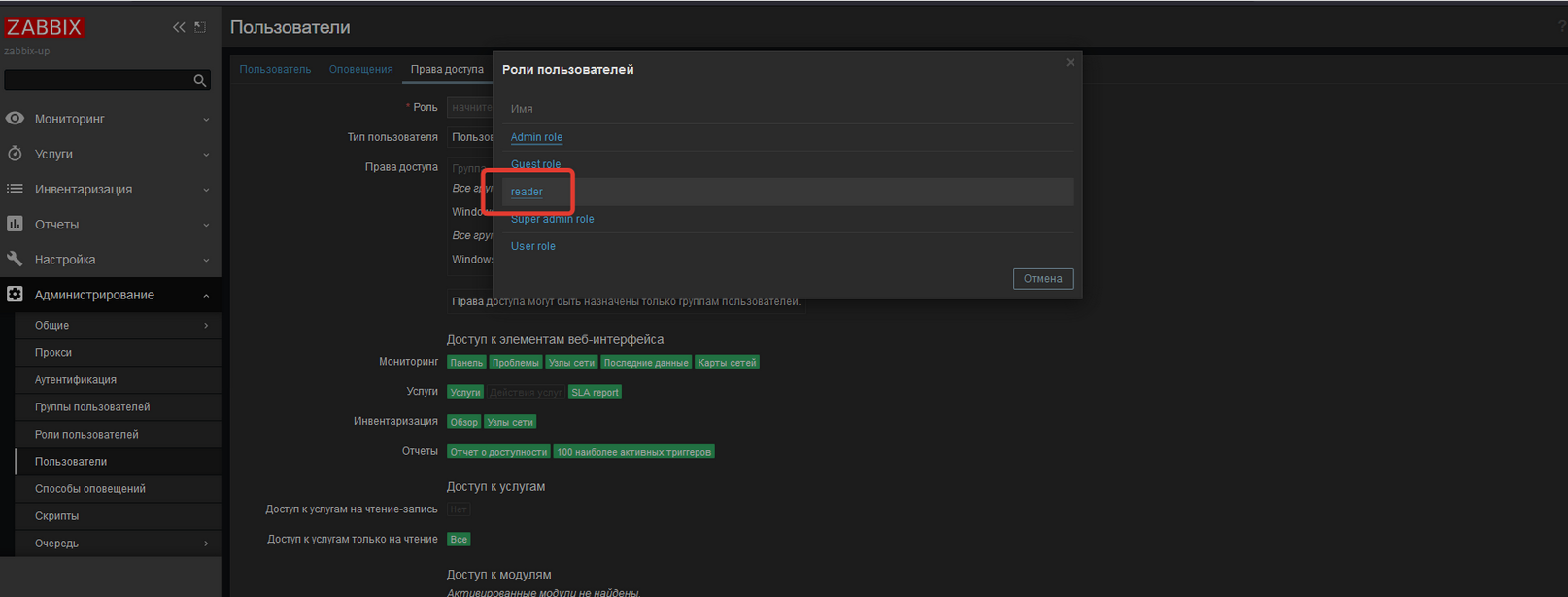Click the Configuration wrench icon
The height and width of the screenshot is (597, 1568).
coord(15,260)
